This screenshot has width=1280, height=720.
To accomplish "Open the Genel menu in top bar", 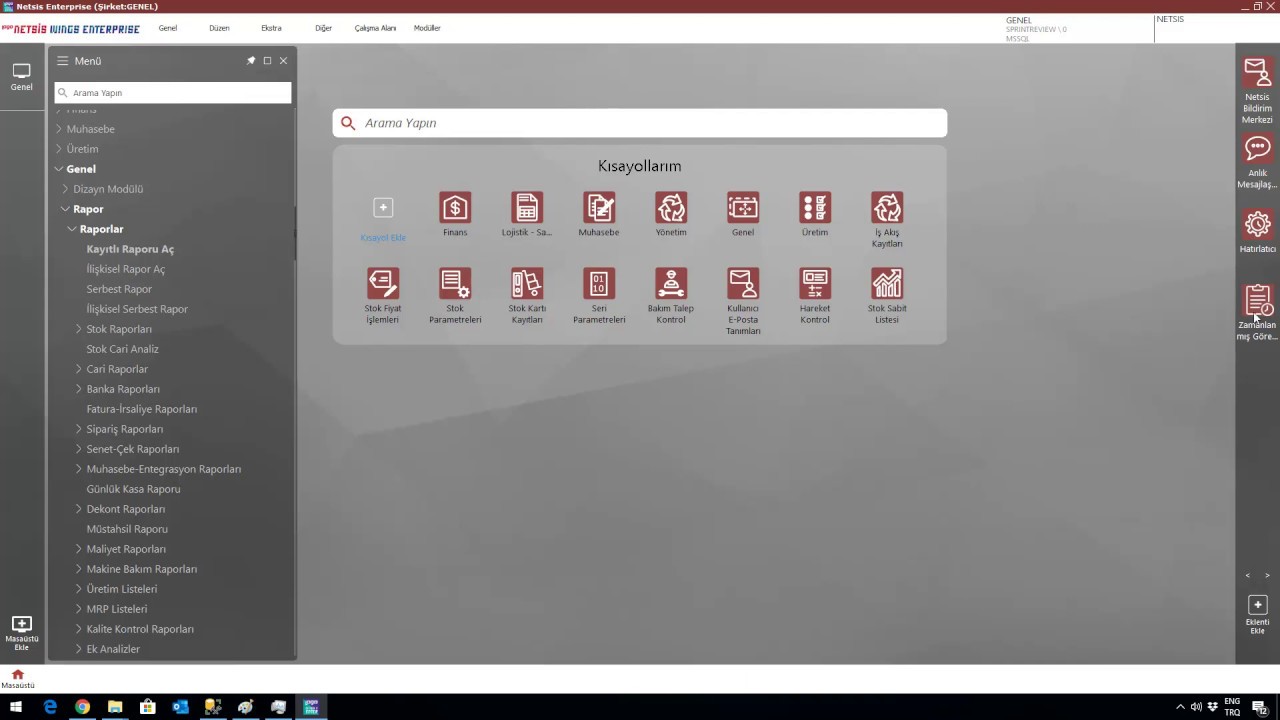I will pos(168,28).
